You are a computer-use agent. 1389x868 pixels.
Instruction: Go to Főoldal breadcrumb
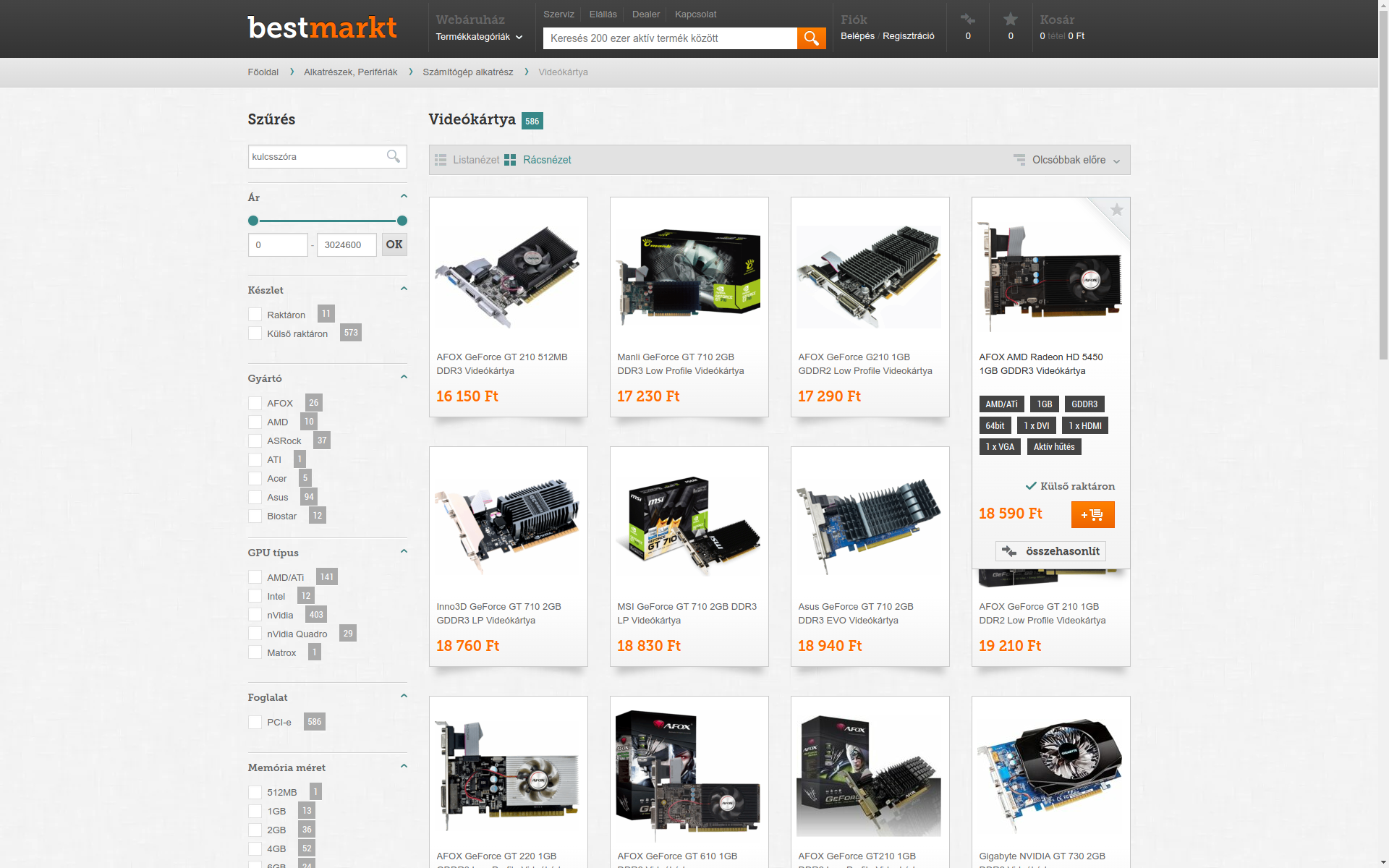(263, 72)
